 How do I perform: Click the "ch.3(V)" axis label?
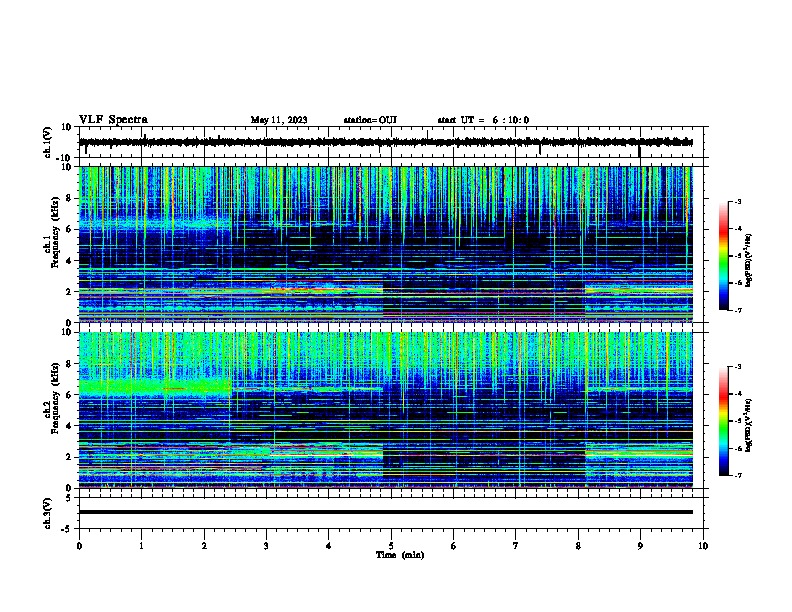(x=48, y=513)
